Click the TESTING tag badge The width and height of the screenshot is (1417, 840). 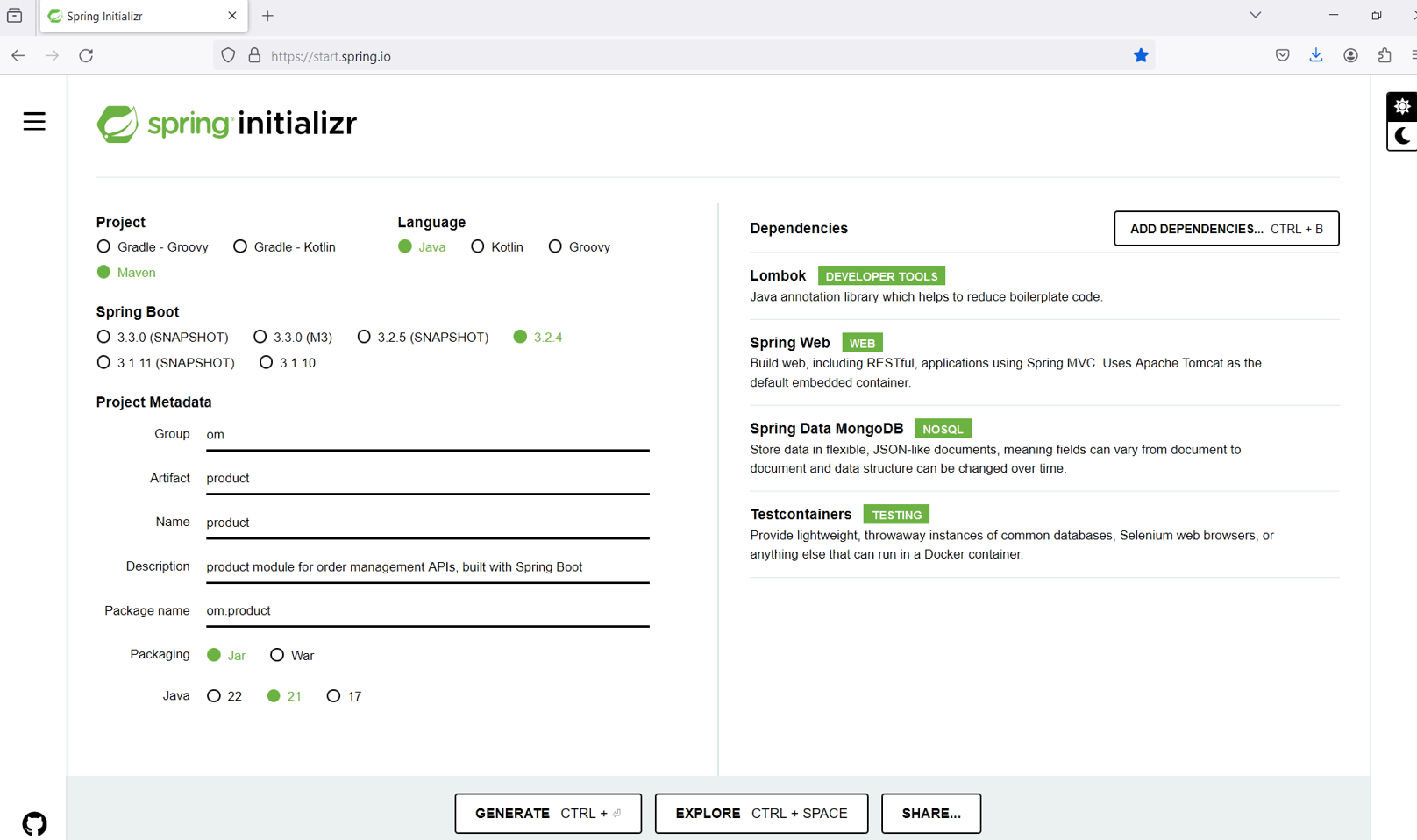click(896, 515)
